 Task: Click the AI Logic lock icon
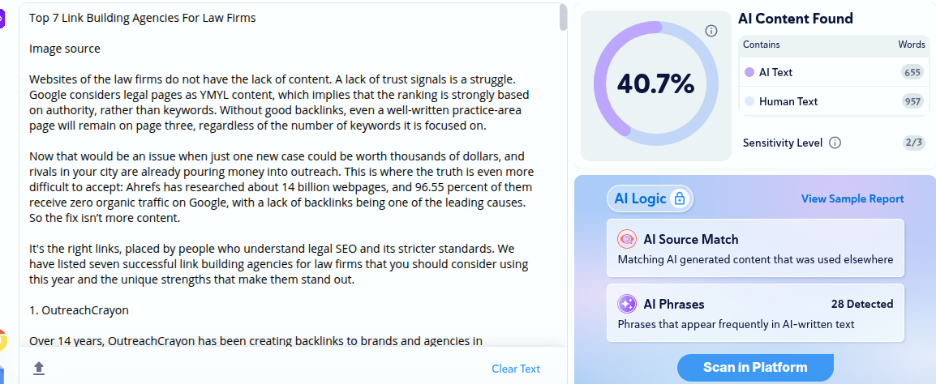pos(679,199)
